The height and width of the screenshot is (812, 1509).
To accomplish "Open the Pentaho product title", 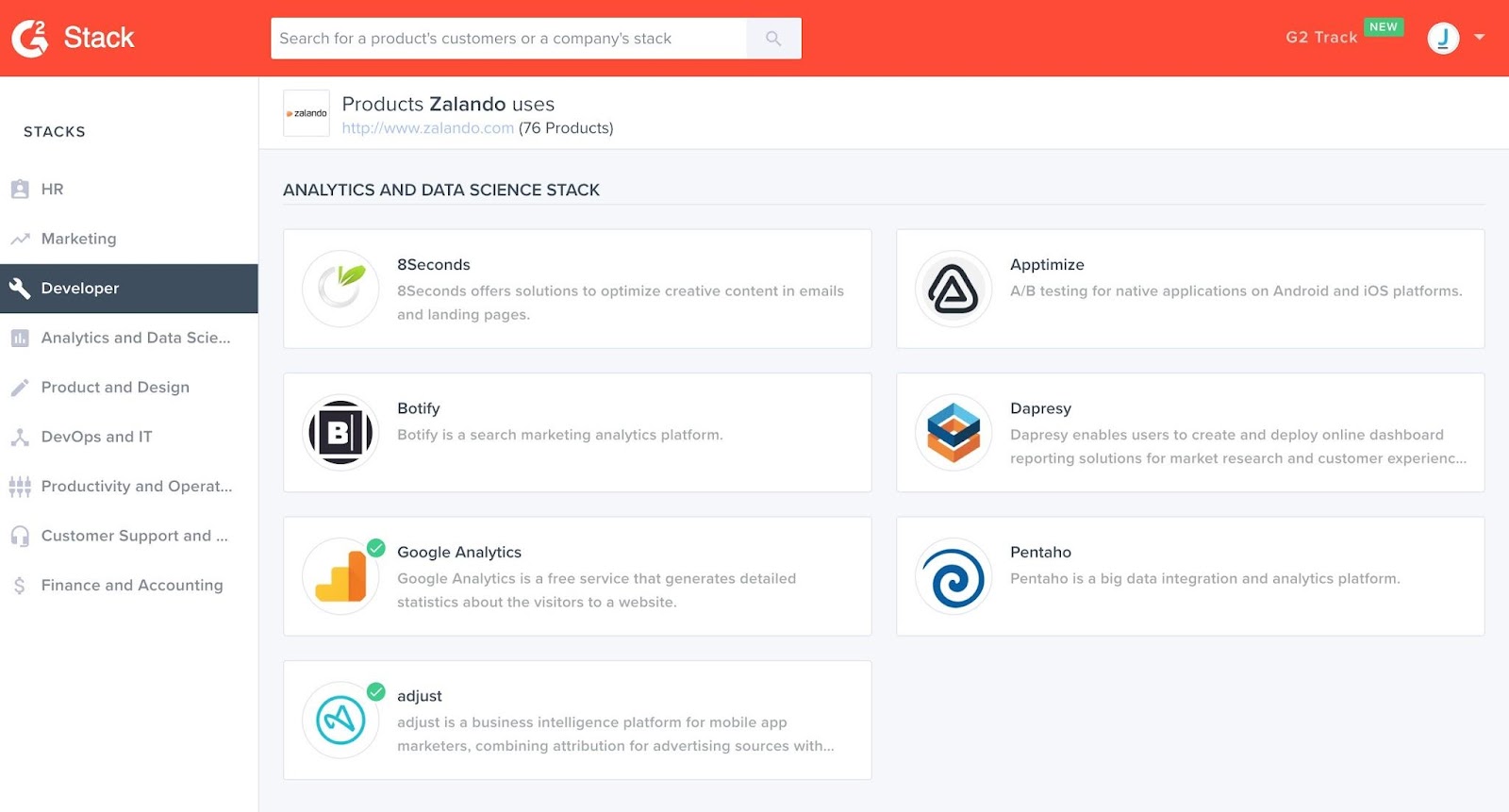I will [x=1040, y=553].
